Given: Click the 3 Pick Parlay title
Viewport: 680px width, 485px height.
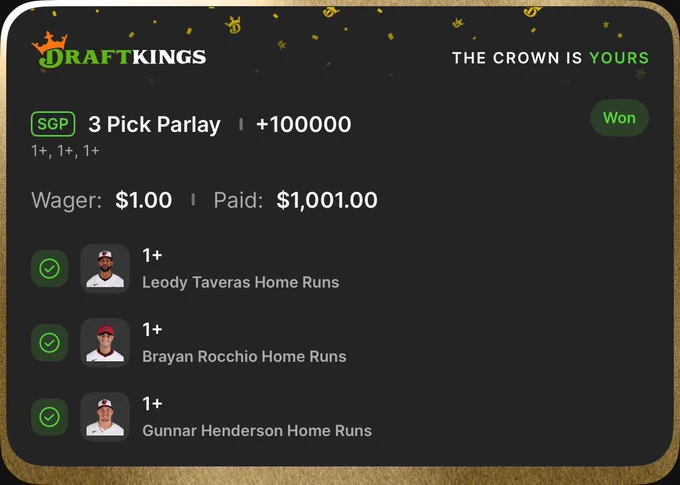Looking at the screenshot, I should click(x=154, y=125).
